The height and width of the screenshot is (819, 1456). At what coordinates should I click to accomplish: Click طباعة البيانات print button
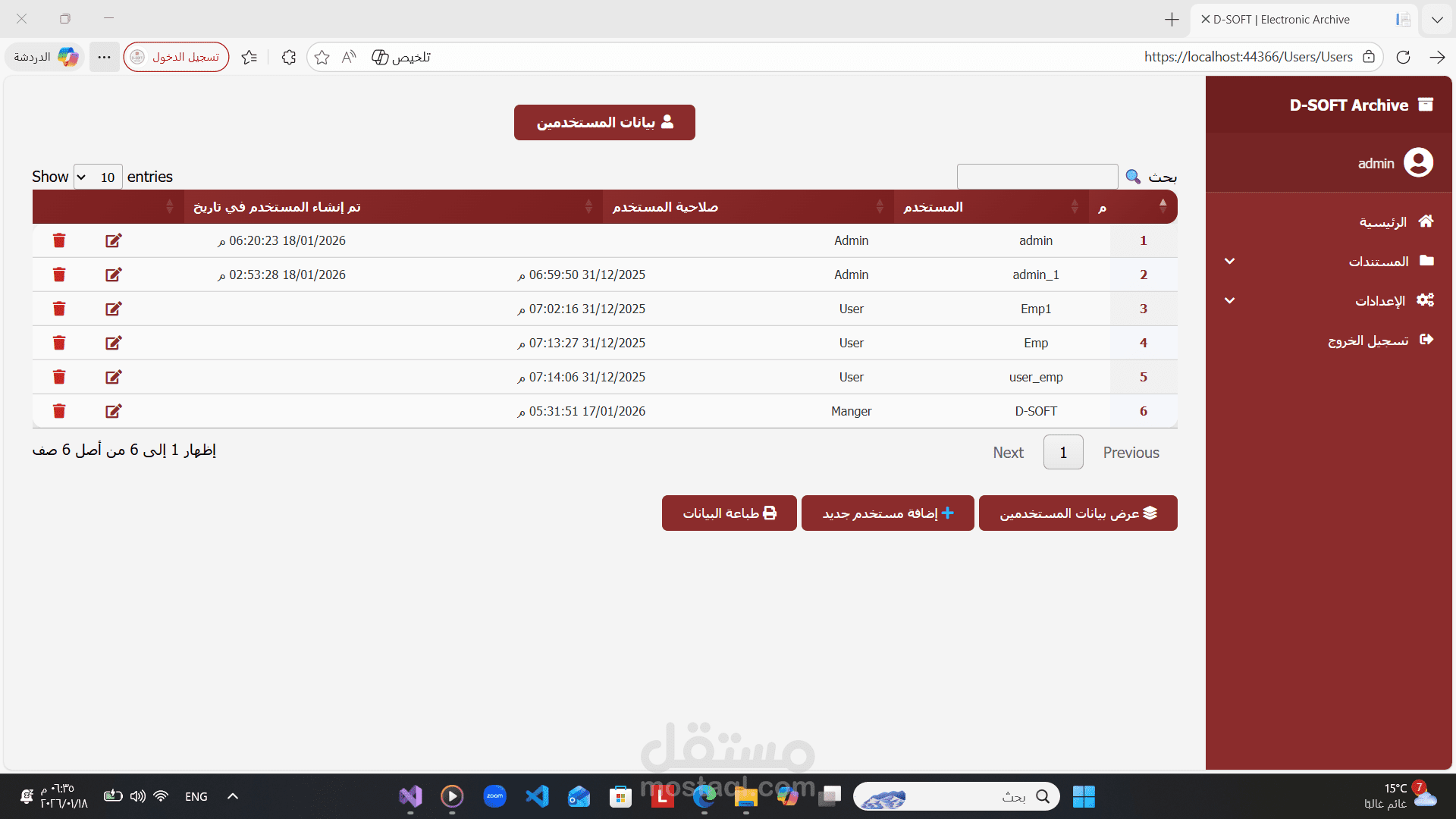point(729,513)
